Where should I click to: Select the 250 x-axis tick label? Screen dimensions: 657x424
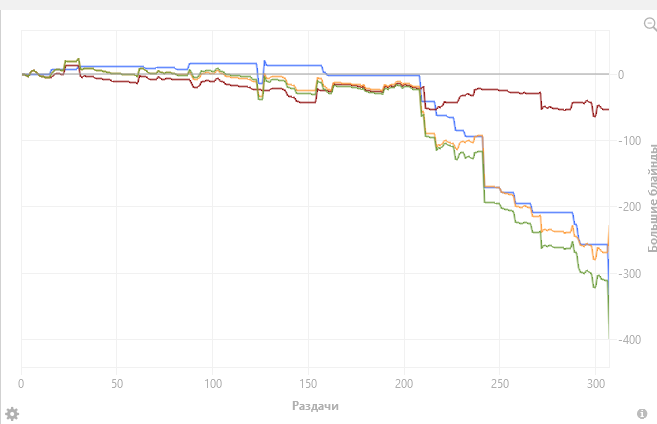499,383
